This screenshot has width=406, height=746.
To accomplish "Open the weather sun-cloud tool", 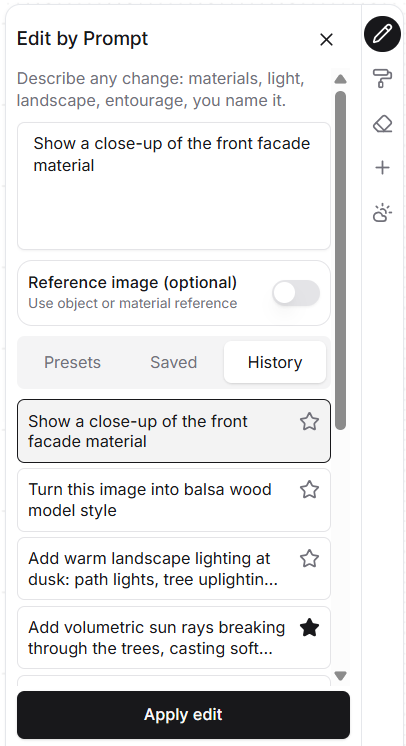I will coord(383,213).
